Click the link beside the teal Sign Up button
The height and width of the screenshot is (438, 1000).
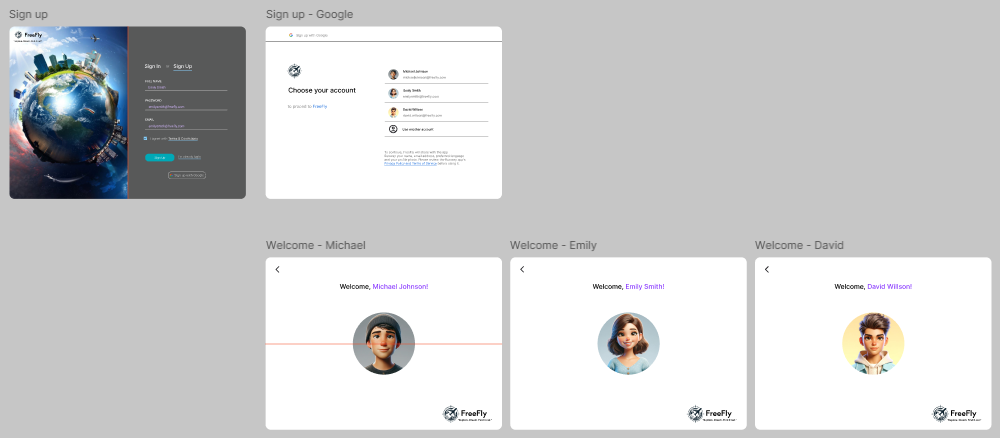coord(189,157)
